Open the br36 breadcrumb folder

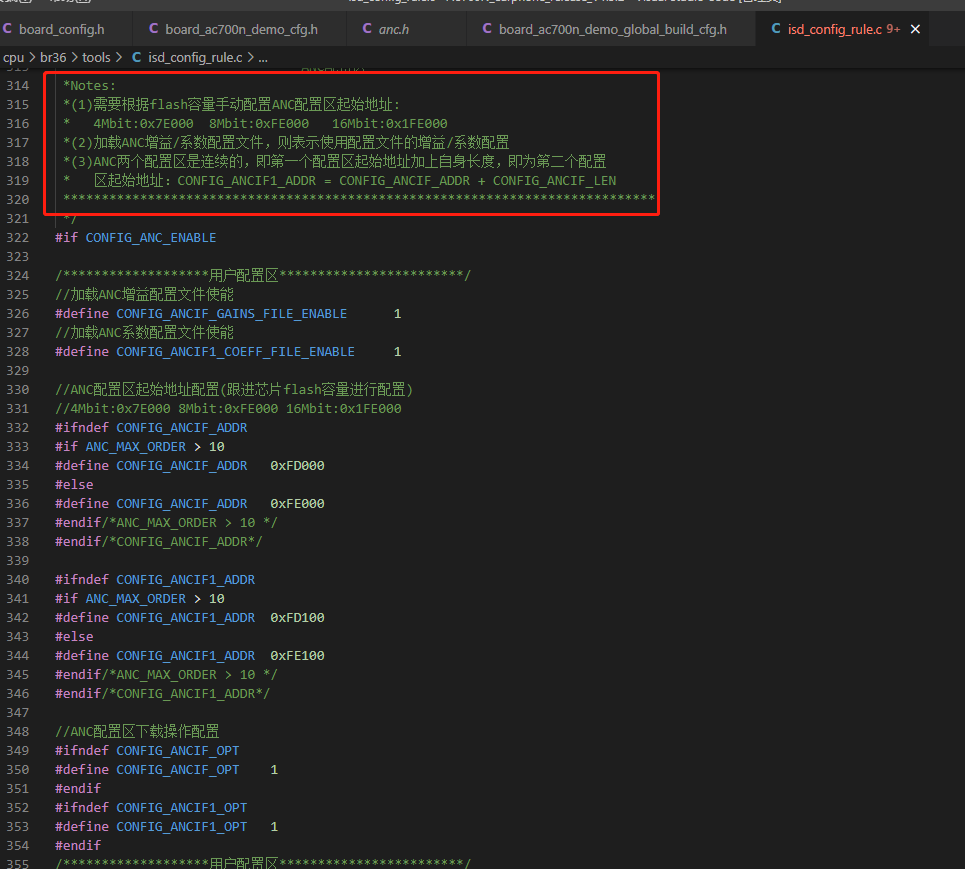53,57
